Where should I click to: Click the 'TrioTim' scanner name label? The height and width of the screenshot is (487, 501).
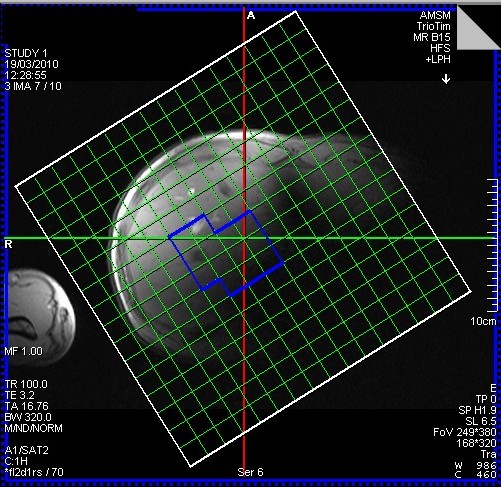[433, 26]
